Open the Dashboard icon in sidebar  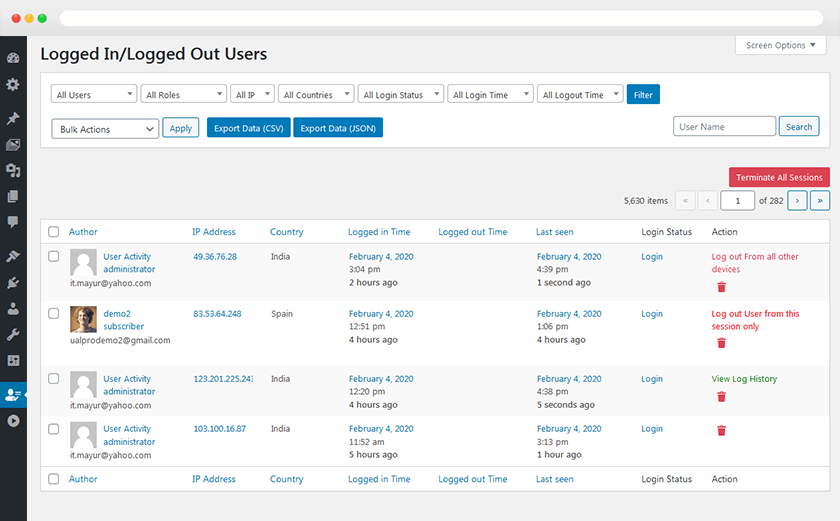(13, 58)
